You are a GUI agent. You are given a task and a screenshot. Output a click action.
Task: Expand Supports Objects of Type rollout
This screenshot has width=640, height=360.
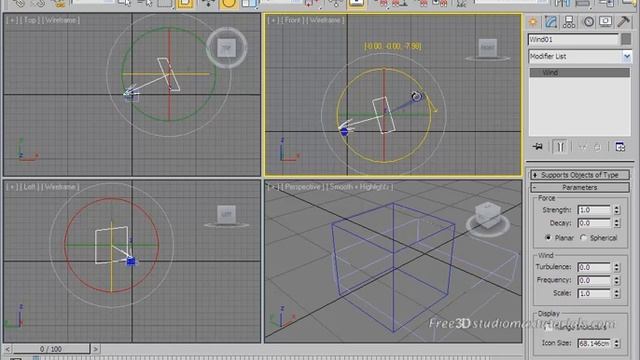click(x=580, y=175)
